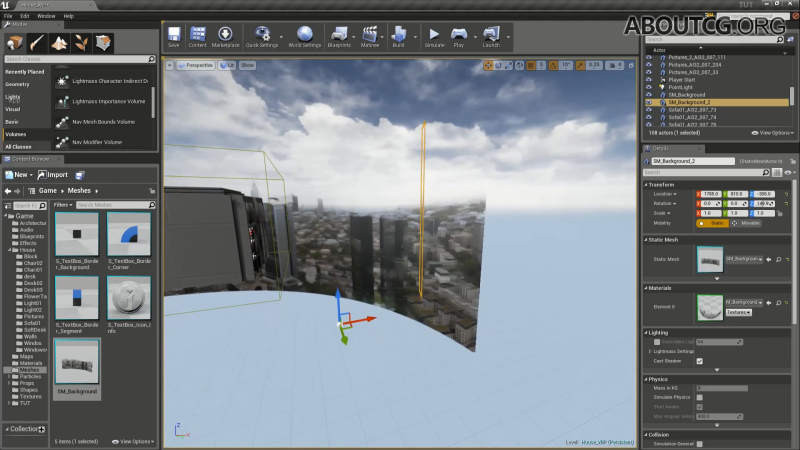This screenshot has width=800, height=450.
Task: Click the Build toolbar icon
Action: coord(398,37)
